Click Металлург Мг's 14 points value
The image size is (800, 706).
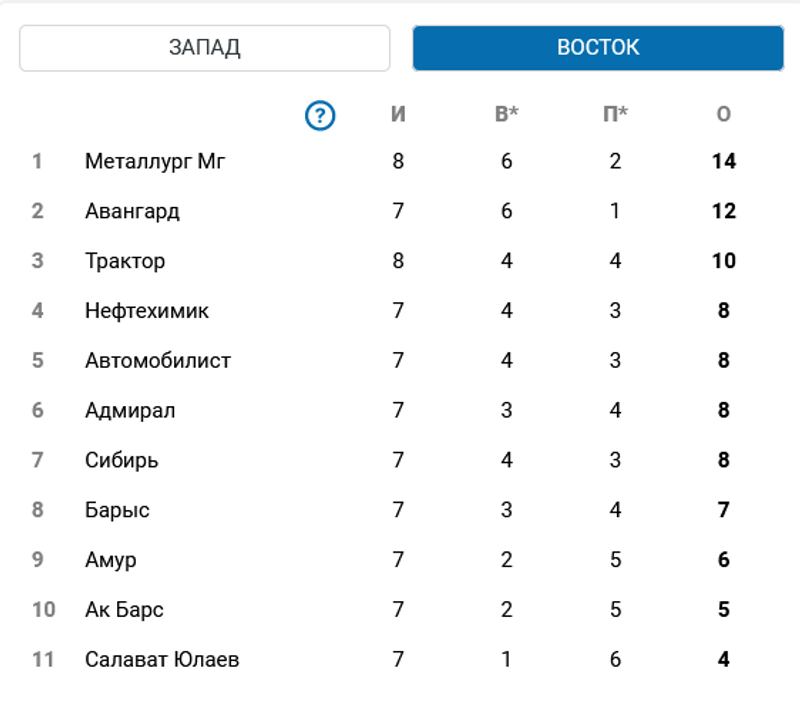(x=724, y=161)
